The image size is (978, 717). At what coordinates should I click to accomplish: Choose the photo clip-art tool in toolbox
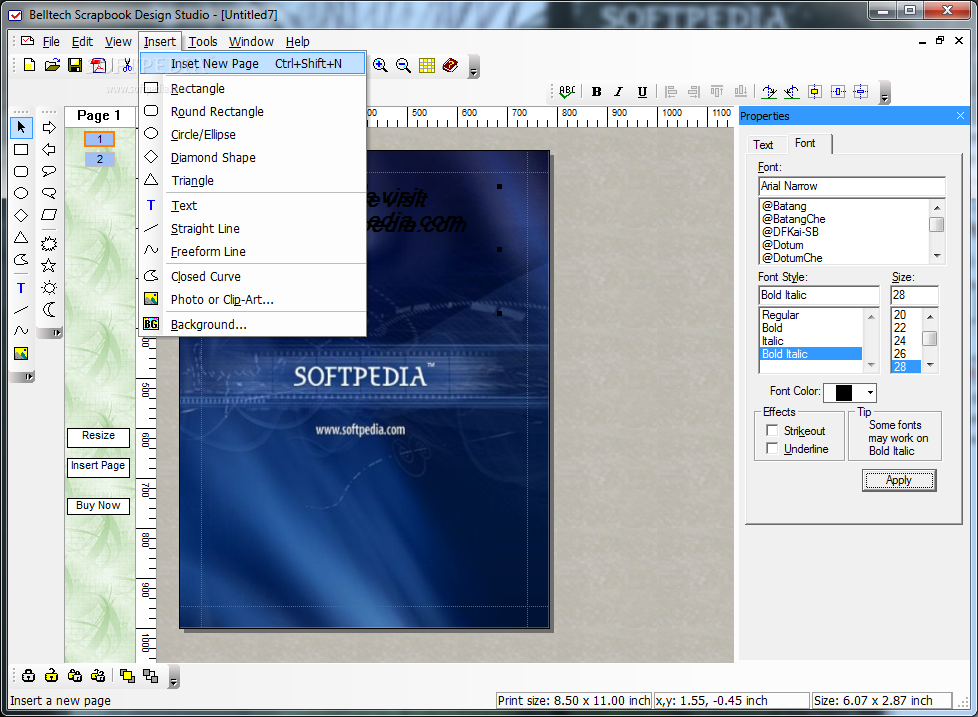click(21, 354)
